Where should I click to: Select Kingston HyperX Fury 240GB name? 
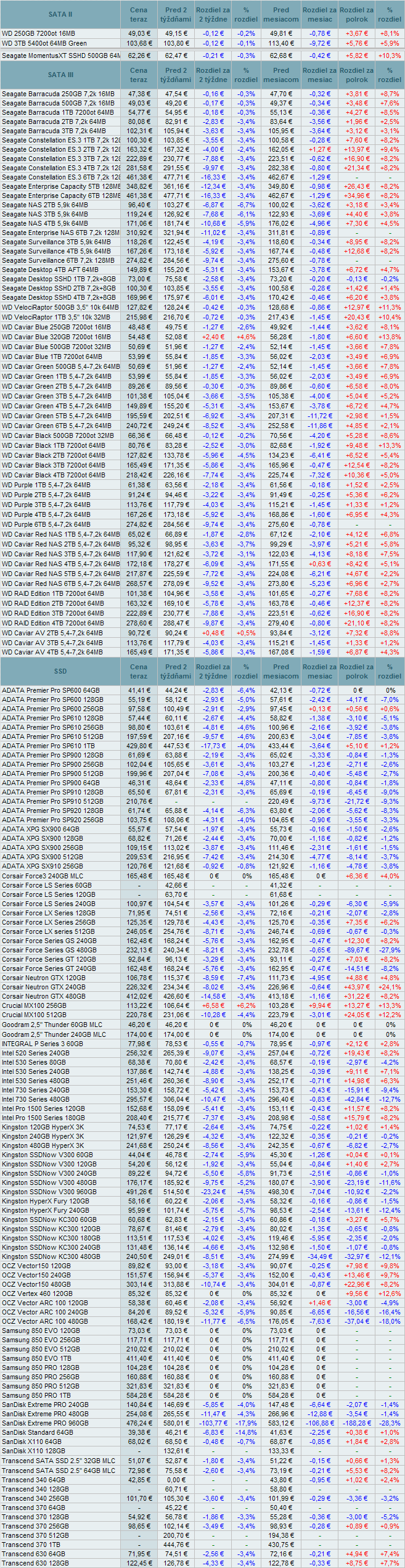pyautogui.click(x=46, y=1211)
